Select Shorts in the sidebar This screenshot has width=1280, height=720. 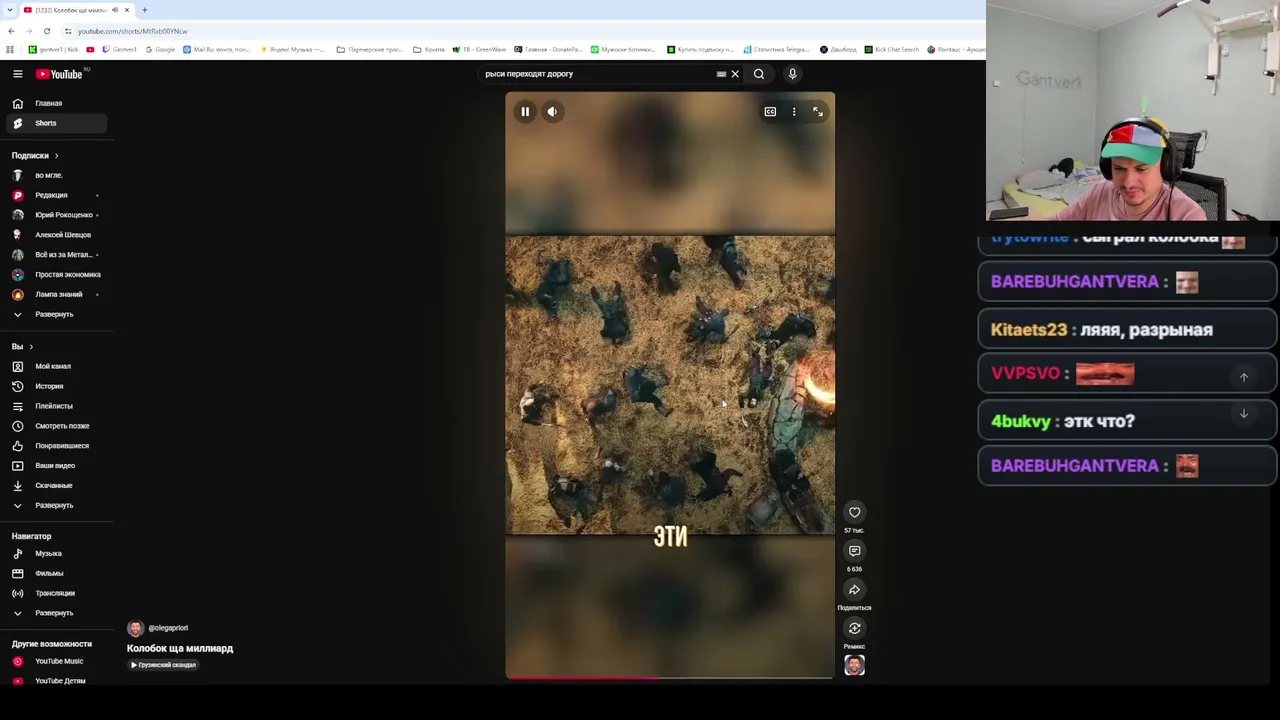point(55,123)
